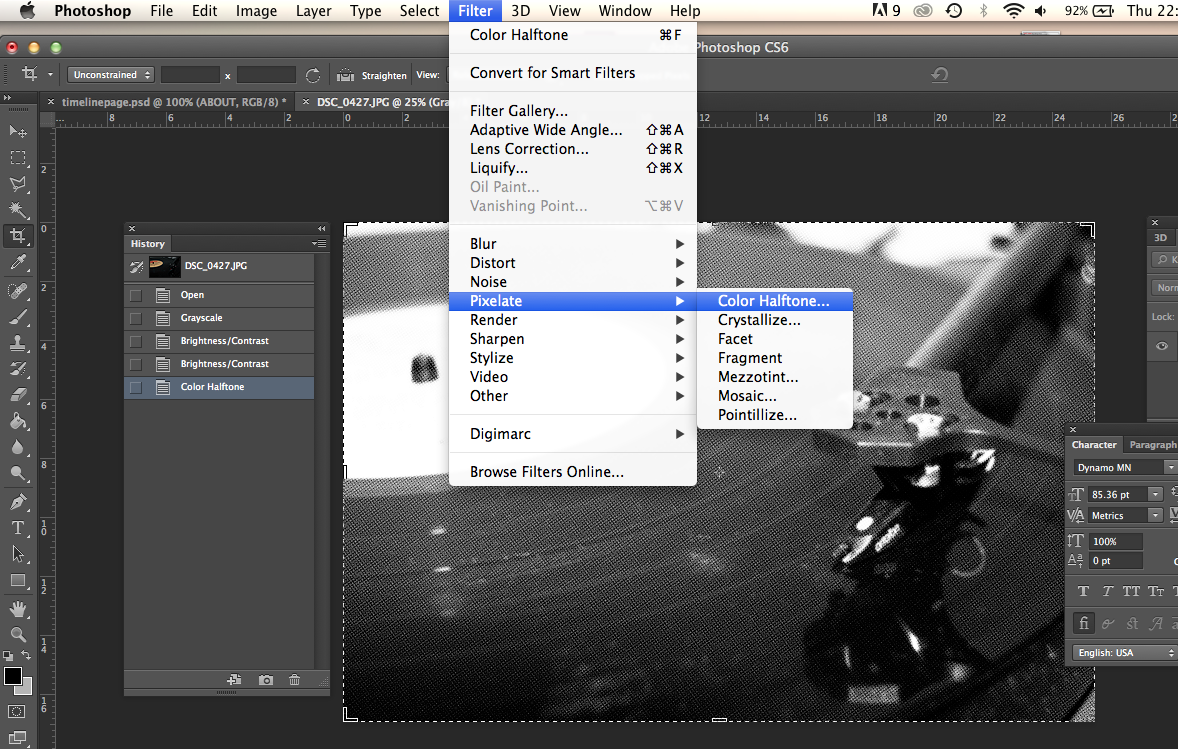Click the foreground color swatch
The height and width of the screenshot is (749, 1178).
coord(13,676)
